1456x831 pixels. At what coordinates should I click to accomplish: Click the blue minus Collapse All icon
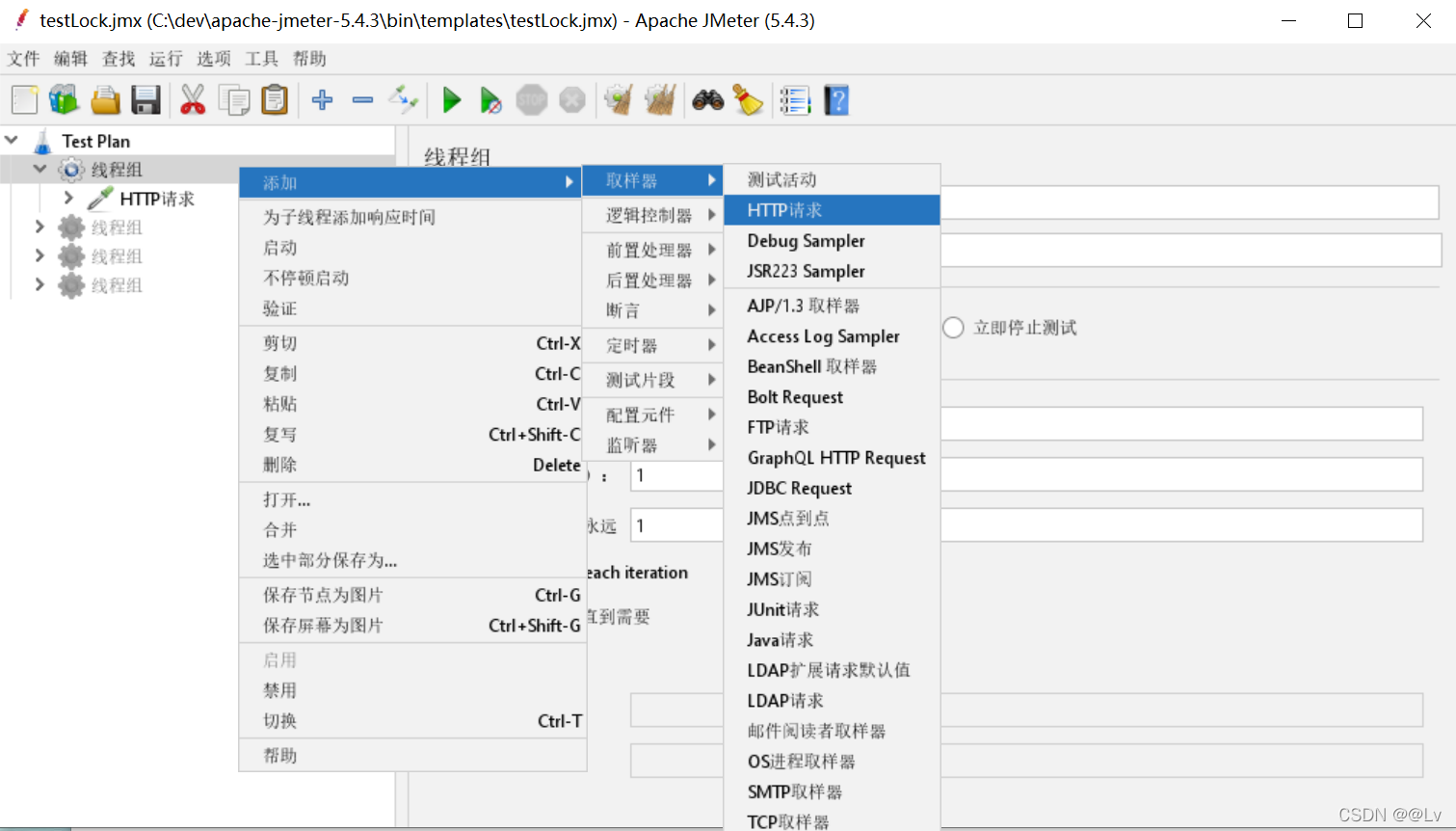(362, 100)
